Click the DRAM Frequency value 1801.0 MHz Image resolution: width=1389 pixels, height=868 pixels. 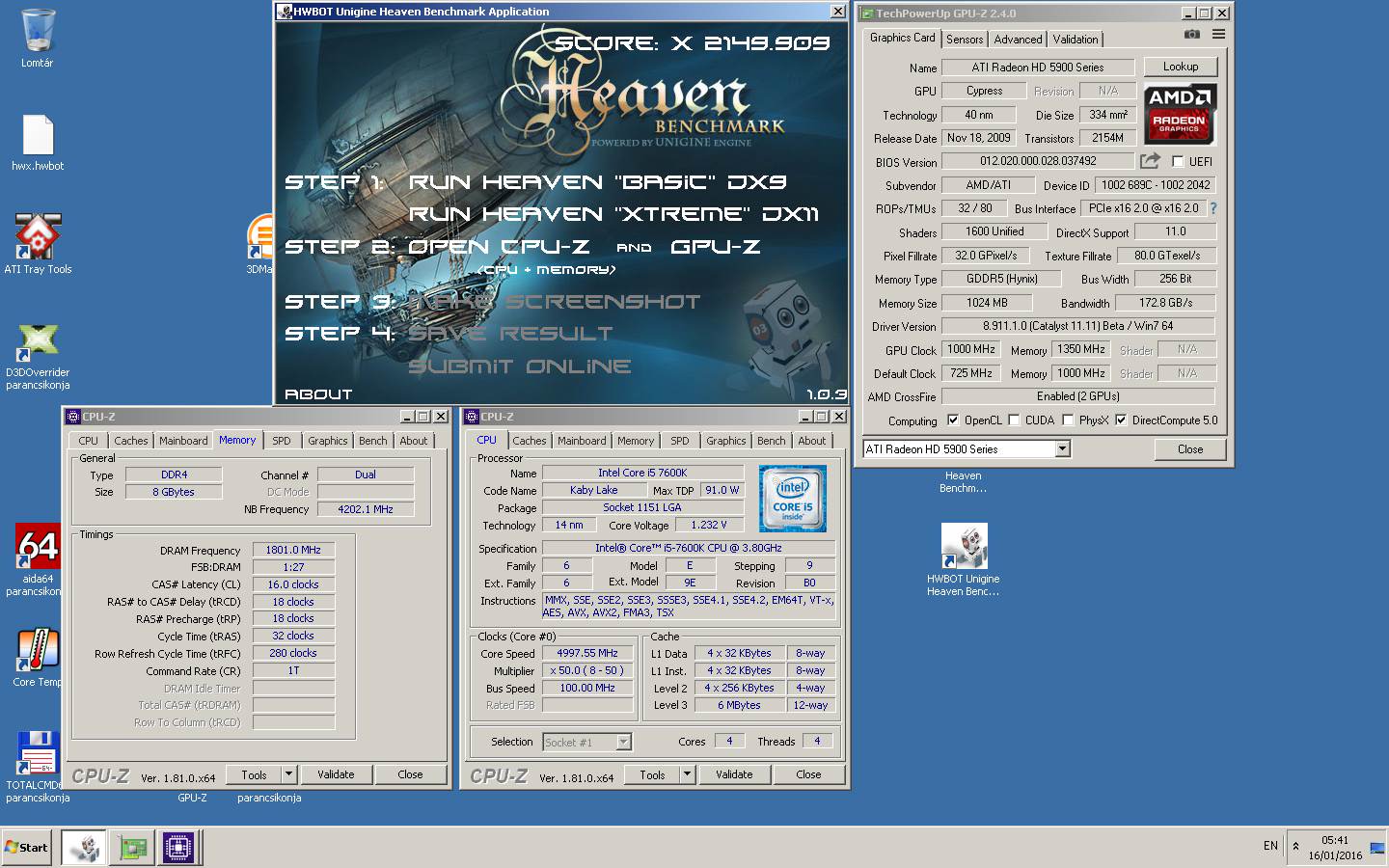click(293, 550)
